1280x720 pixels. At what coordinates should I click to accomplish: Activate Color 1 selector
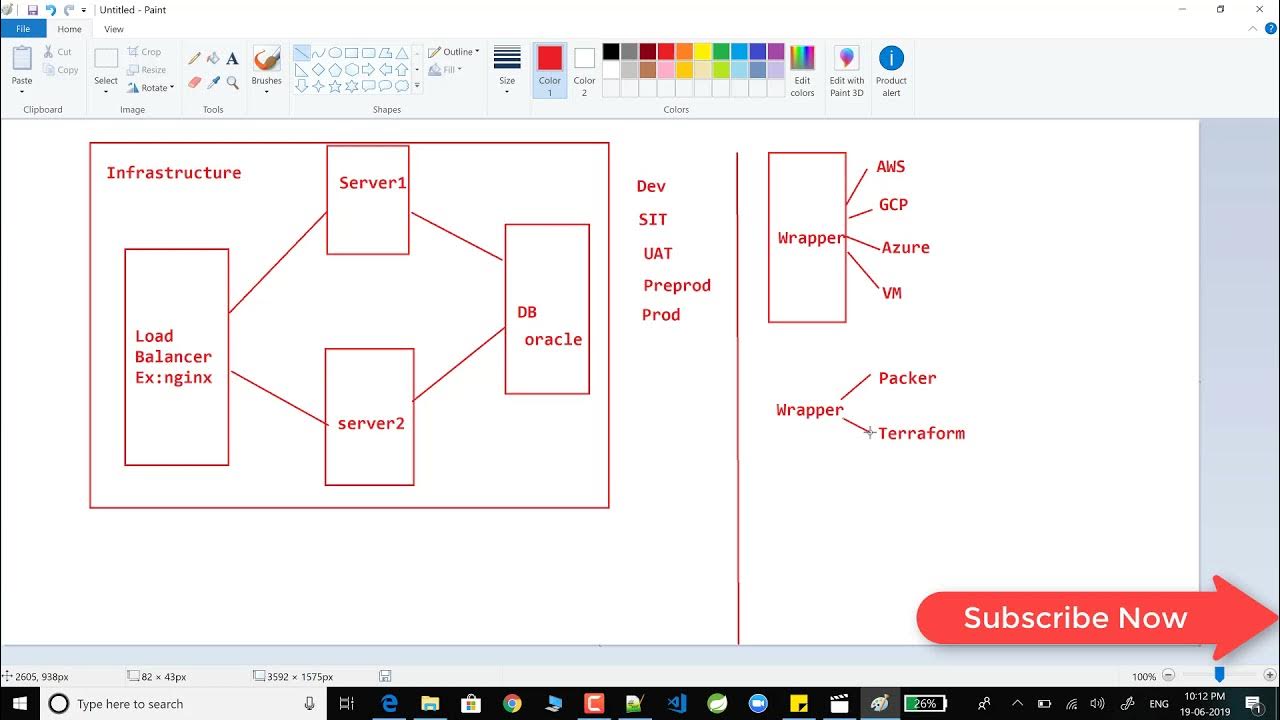click(x=550, y=70)
